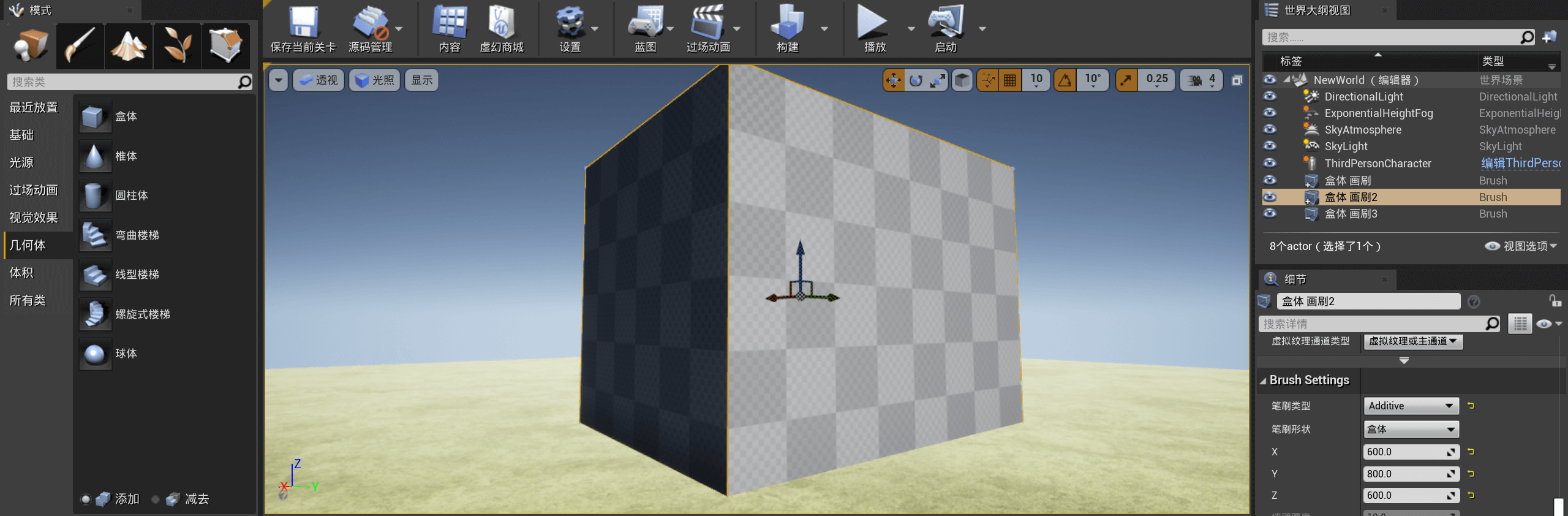Collapse NewWorld tree in outliner
The width and height of the screenshot is (1568, 516).
pyautogui.click(x=1286, y=80)
